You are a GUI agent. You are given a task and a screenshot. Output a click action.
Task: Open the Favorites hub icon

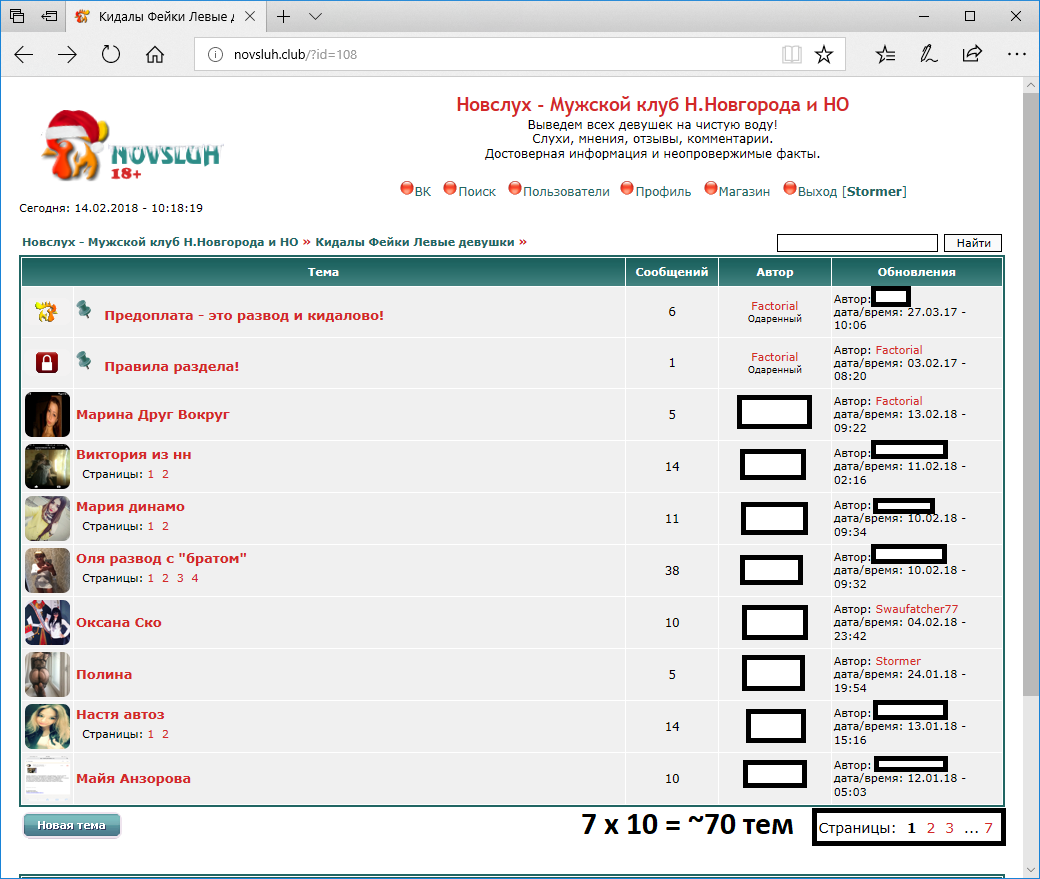(x=885, y=55)
